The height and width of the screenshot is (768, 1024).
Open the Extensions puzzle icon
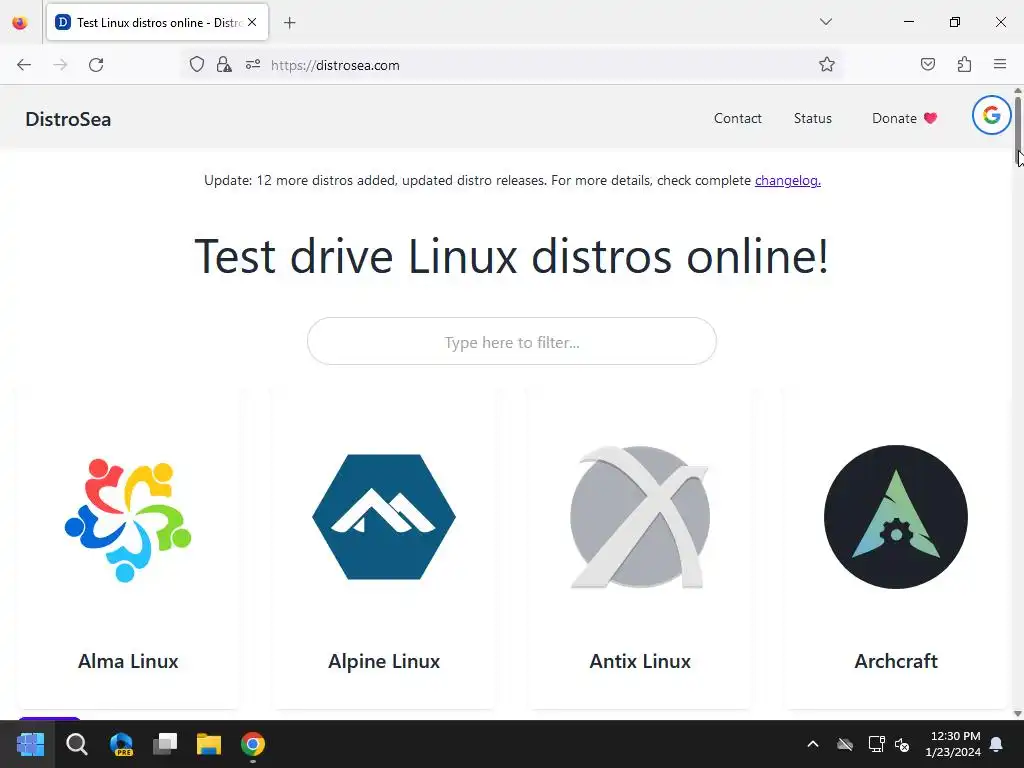click(964, 64)
